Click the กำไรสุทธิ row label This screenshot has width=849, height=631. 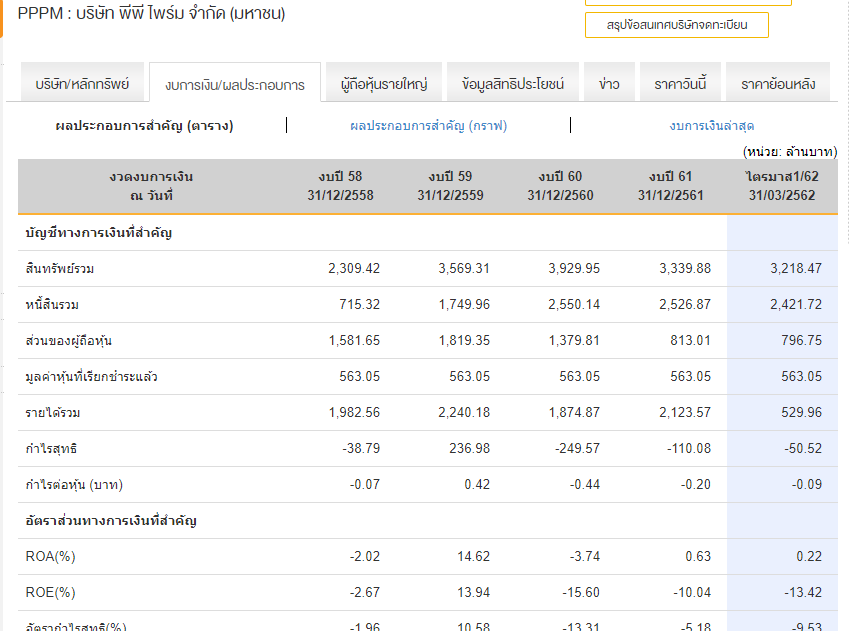click(x=51, y=449)
